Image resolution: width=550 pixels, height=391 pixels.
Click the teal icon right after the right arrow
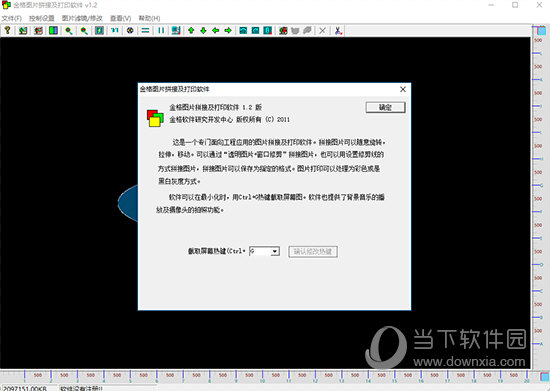(243, 31)
